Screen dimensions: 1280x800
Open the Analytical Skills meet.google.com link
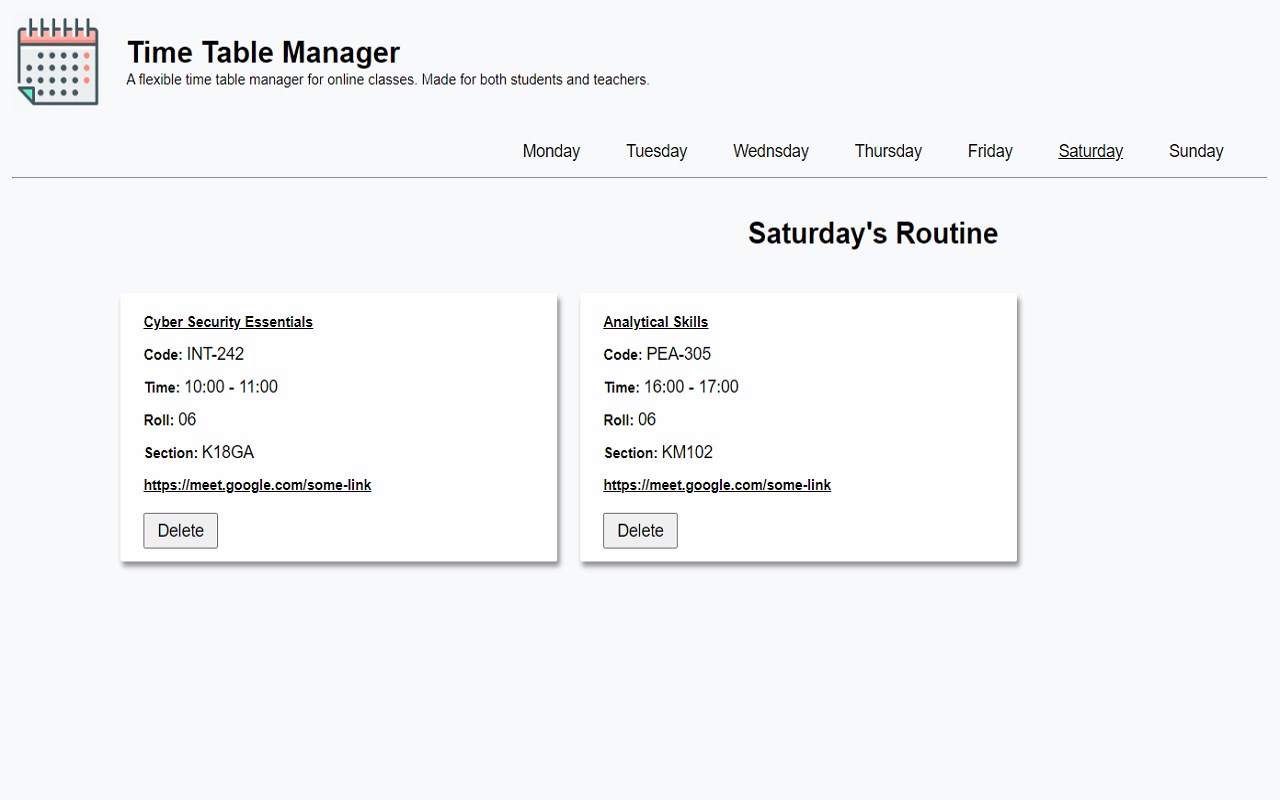click(x=717, y=485)
